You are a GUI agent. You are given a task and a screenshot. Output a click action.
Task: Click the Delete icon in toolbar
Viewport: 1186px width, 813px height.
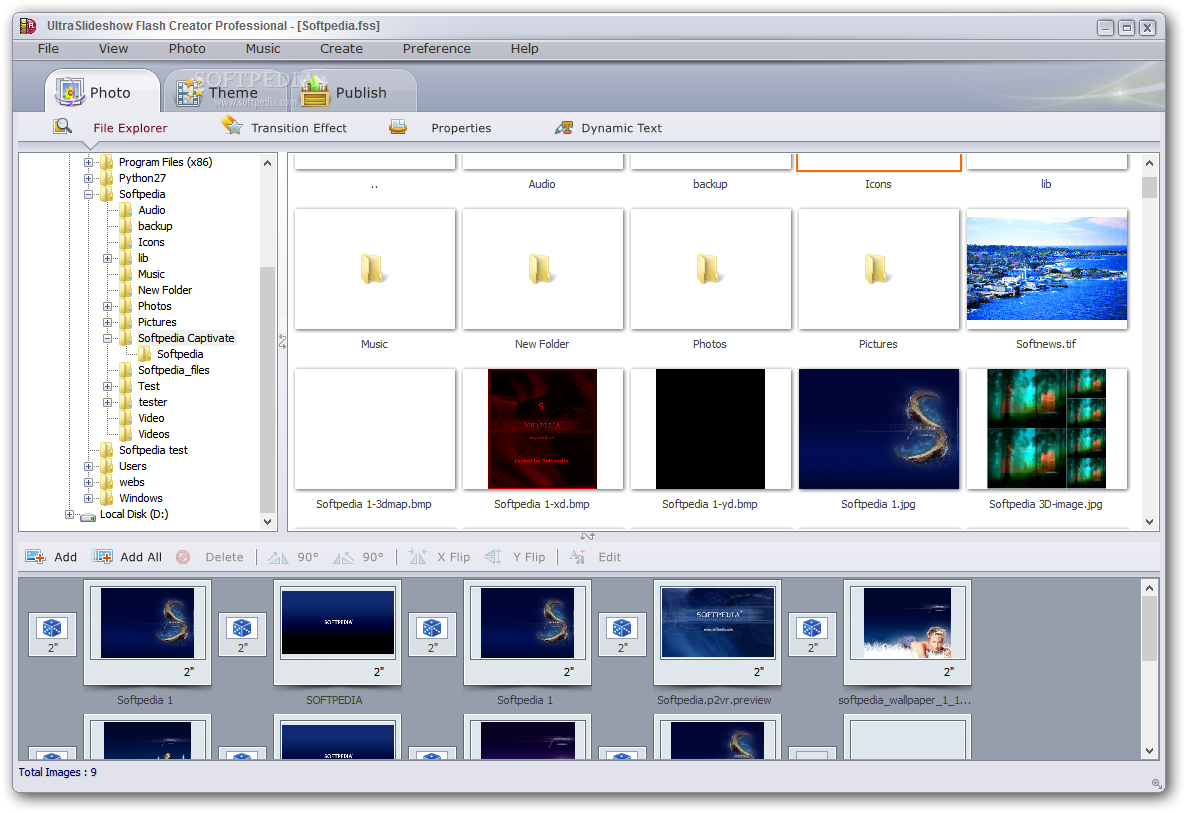183,557
